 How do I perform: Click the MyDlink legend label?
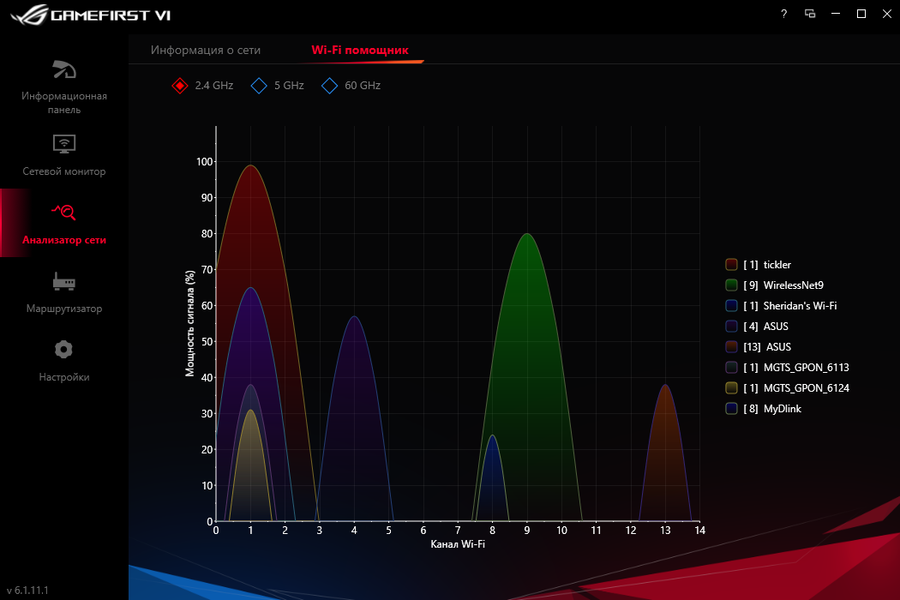(x=782, y=409)
